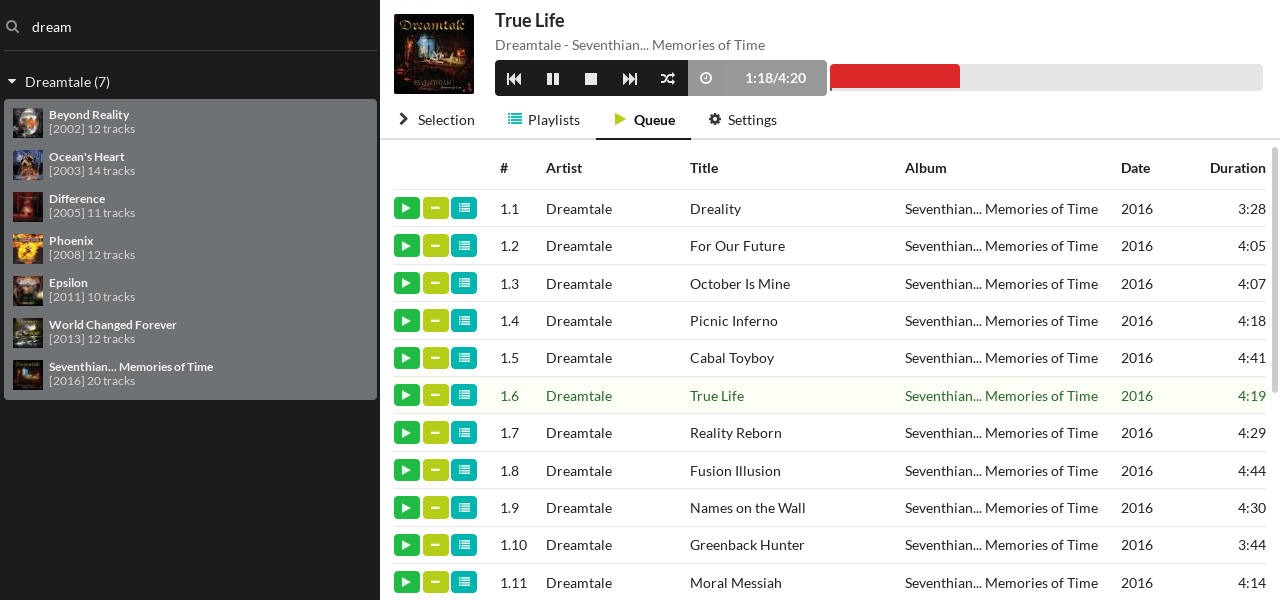The image size is (1280, 600).
Task: Click the now-playing album cover thumbnail
Action: pyautogui.click(x=434, y=53)
